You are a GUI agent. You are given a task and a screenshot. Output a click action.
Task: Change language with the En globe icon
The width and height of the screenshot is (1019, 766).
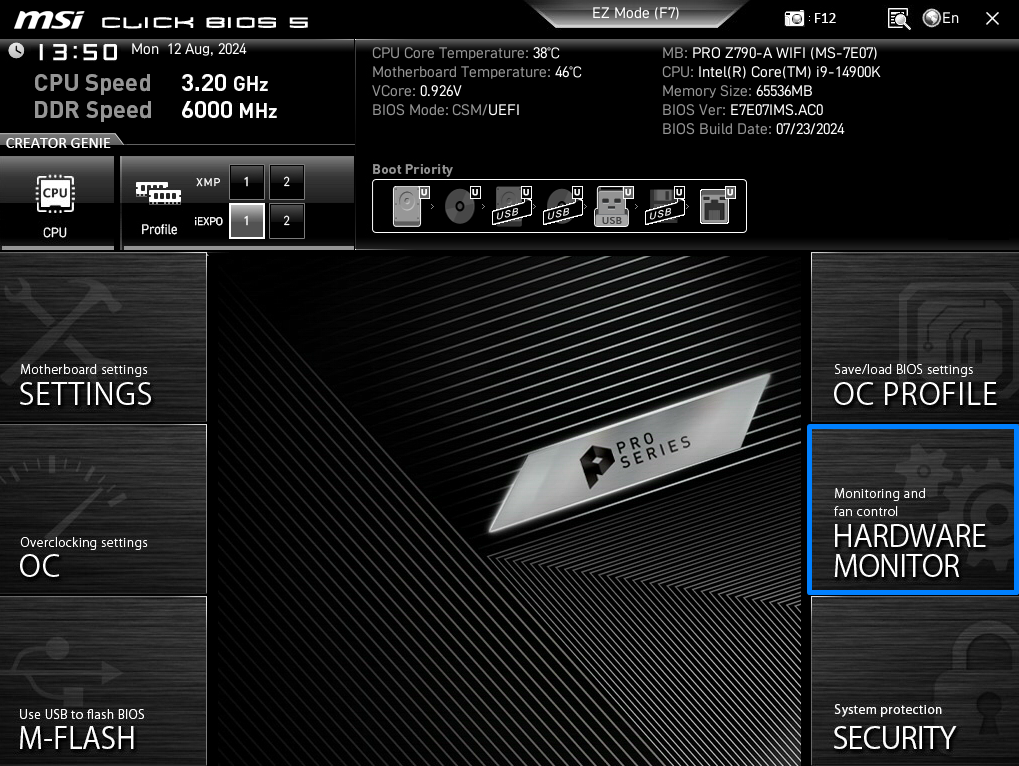940,18
